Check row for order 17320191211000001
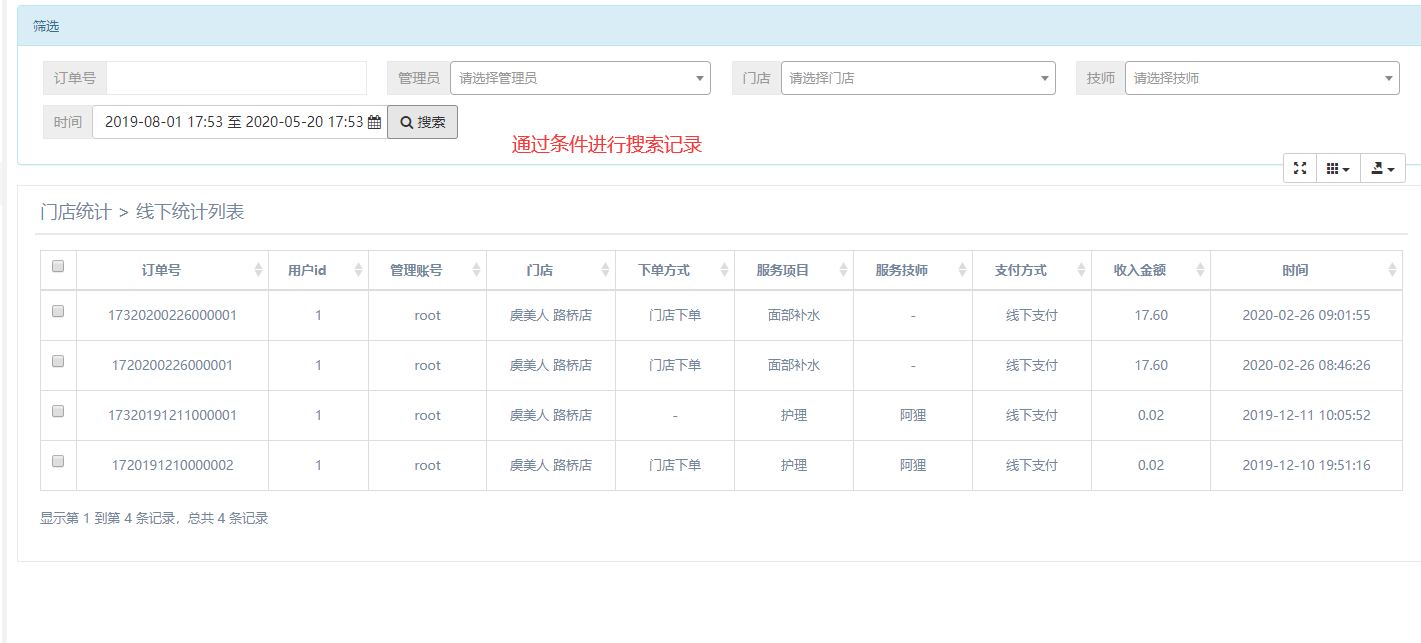This screenshot has width=1421, height=643. point(58,411)
